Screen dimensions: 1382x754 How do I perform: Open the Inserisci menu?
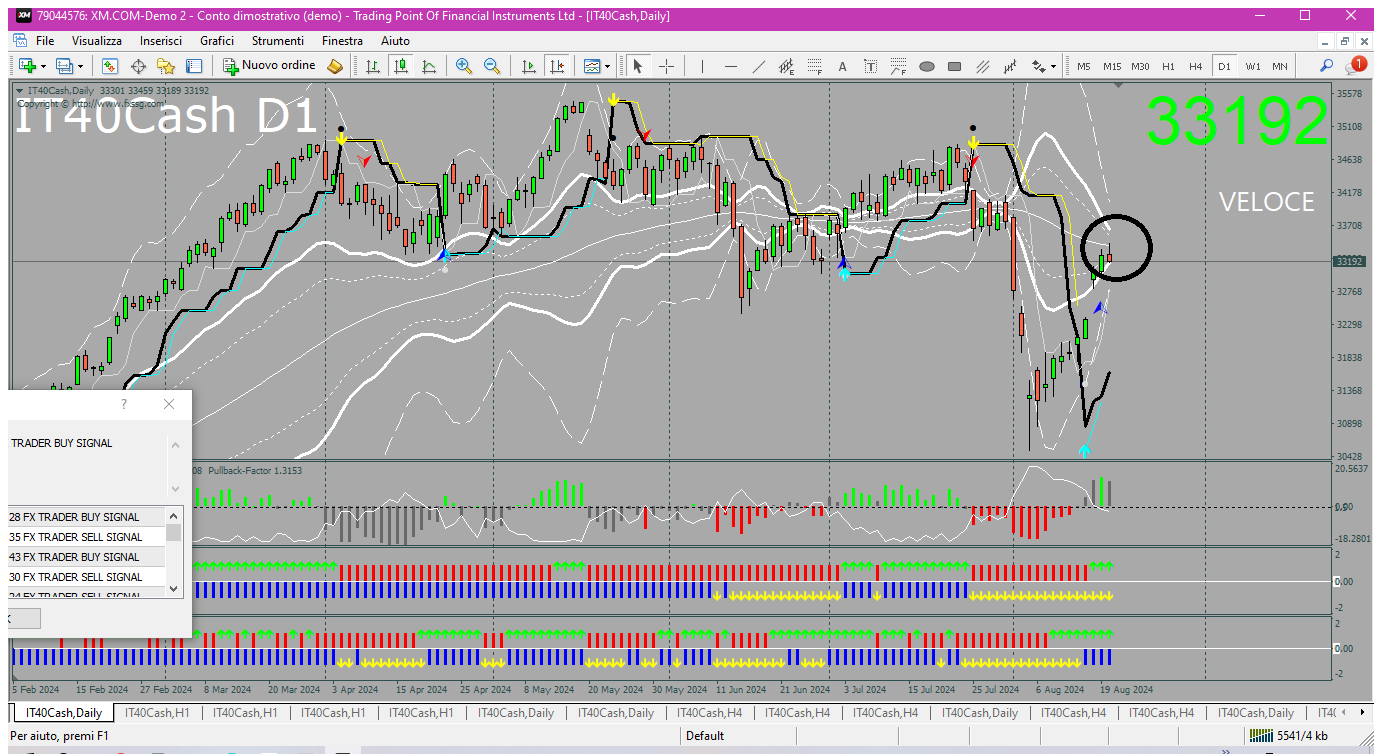[161, 41]
